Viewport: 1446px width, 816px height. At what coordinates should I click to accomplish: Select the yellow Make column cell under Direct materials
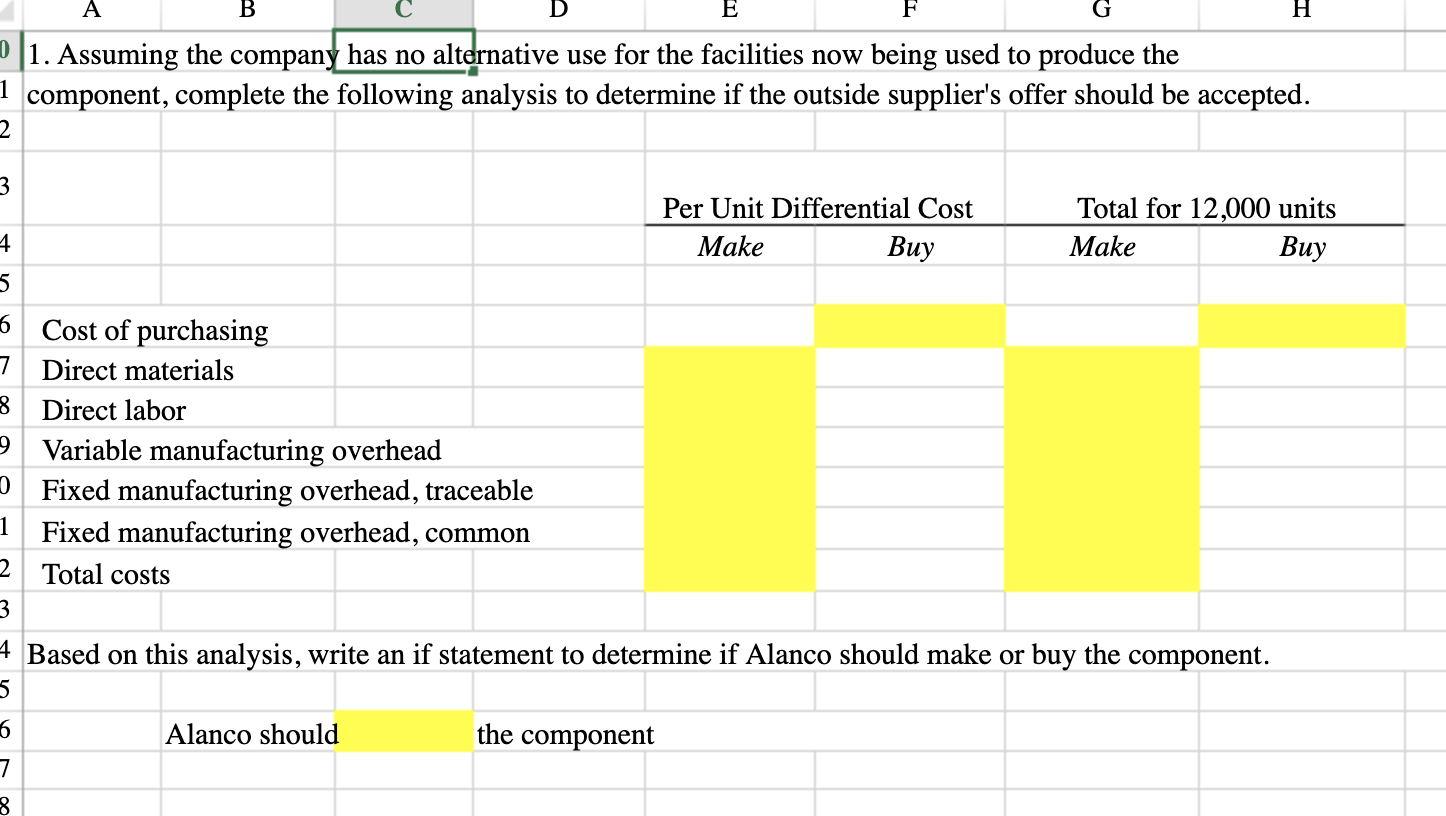730,370
